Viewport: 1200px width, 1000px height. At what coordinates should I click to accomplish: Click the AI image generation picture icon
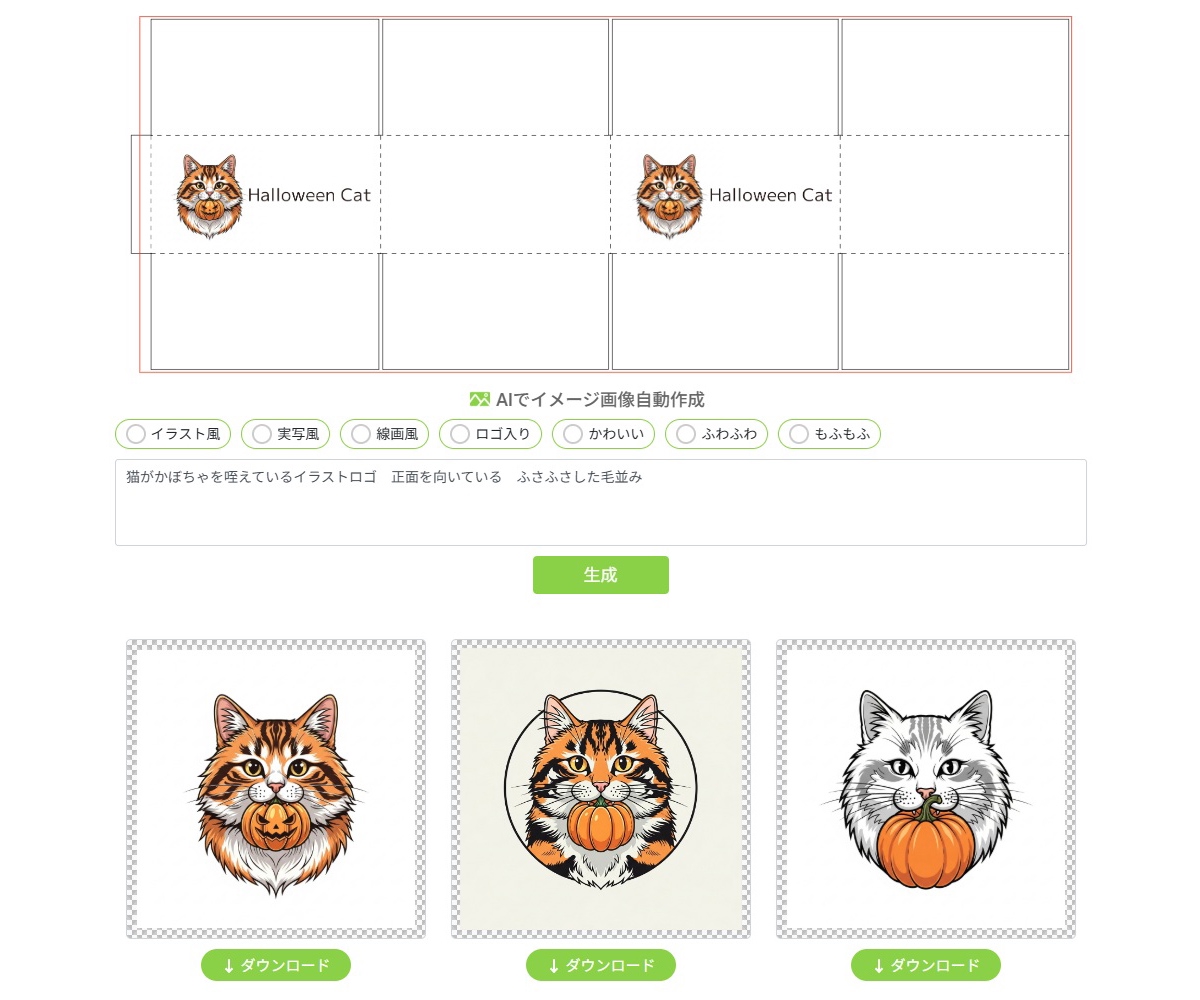pos(480,399)
